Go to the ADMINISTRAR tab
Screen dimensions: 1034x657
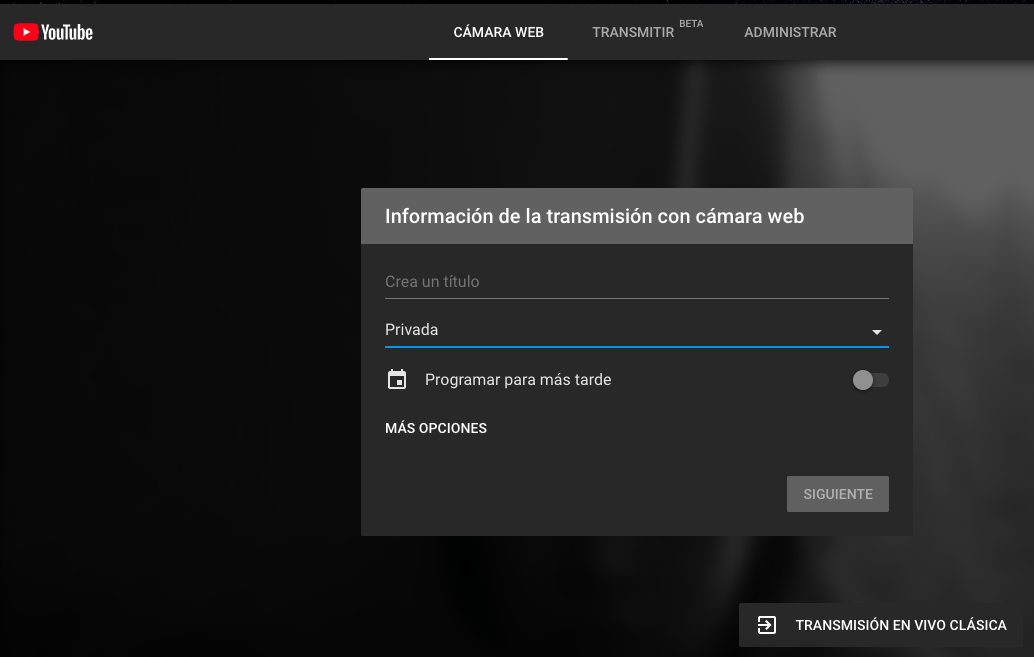(790, 32)
